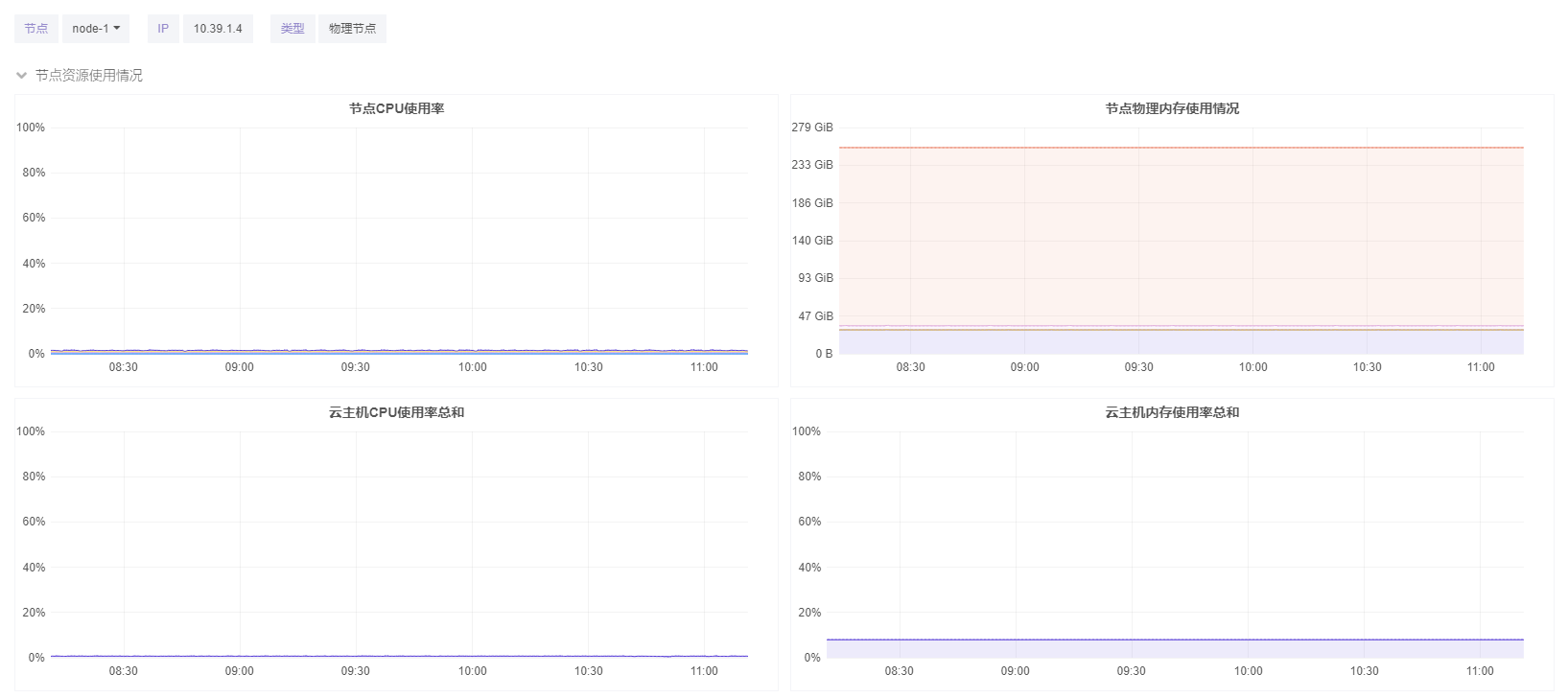
Task: Click the 09:00 tick on 节点CPU使用率 chart
Action: click(240, 367)
